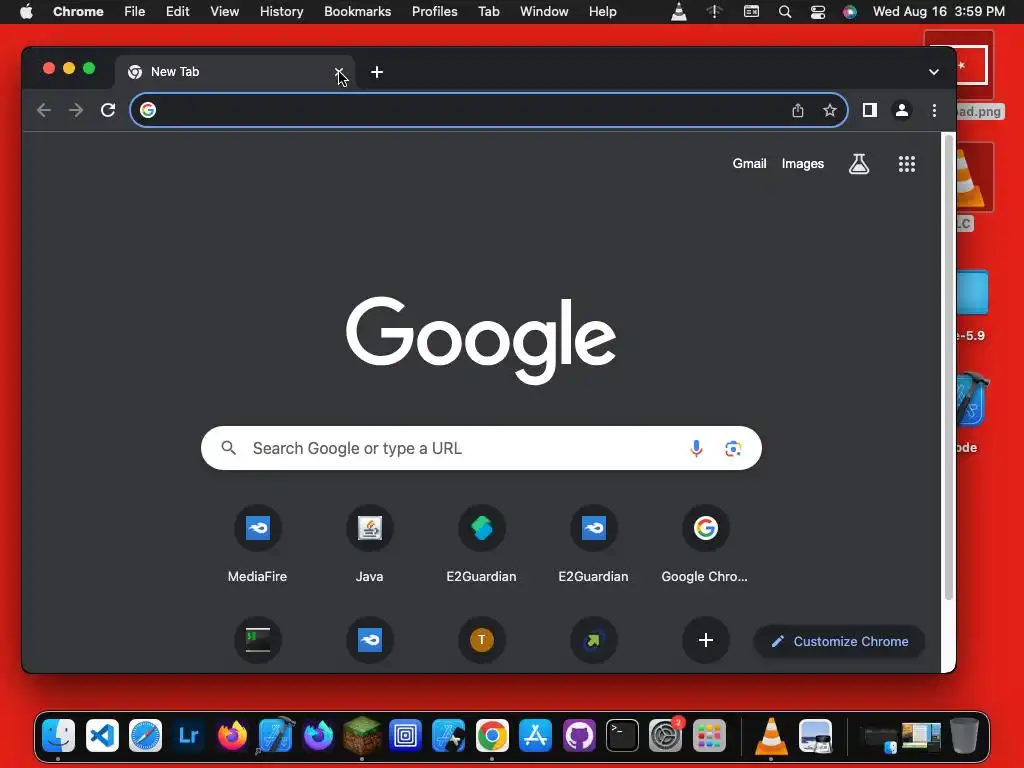Focus the Search Google or type a URL box
The width and height of the screenshot is (1024, 768).
481,448
